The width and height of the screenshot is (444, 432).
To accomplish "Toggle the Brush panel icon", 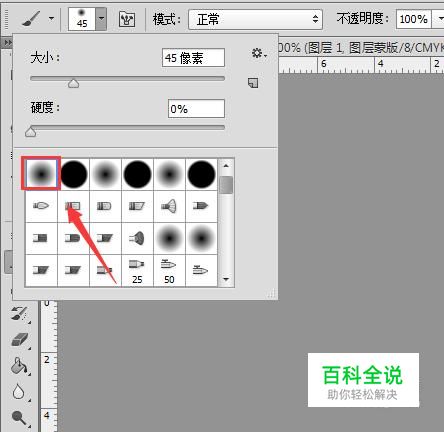I will click(x=127, y=19).
